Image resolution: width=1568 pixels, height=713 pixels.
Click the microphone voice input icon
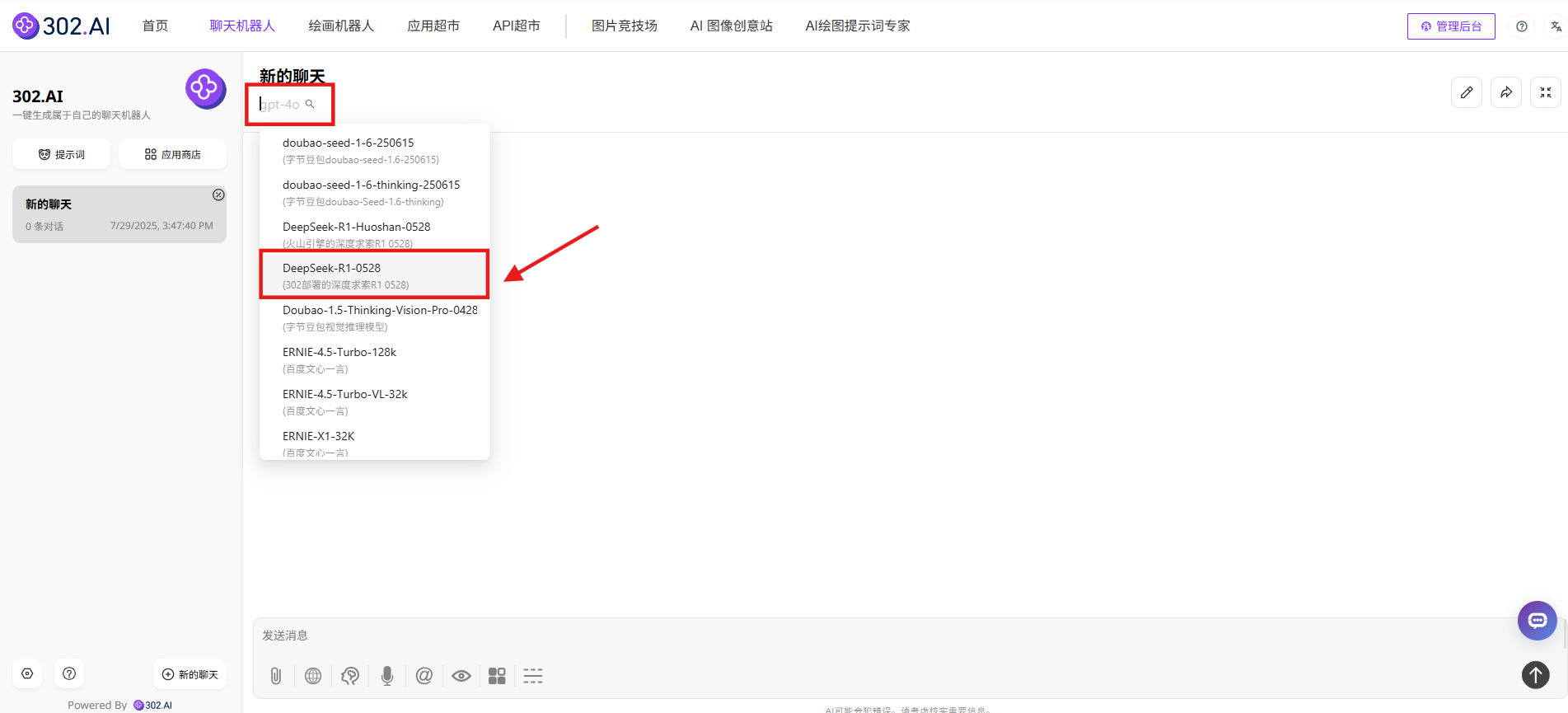387,676
